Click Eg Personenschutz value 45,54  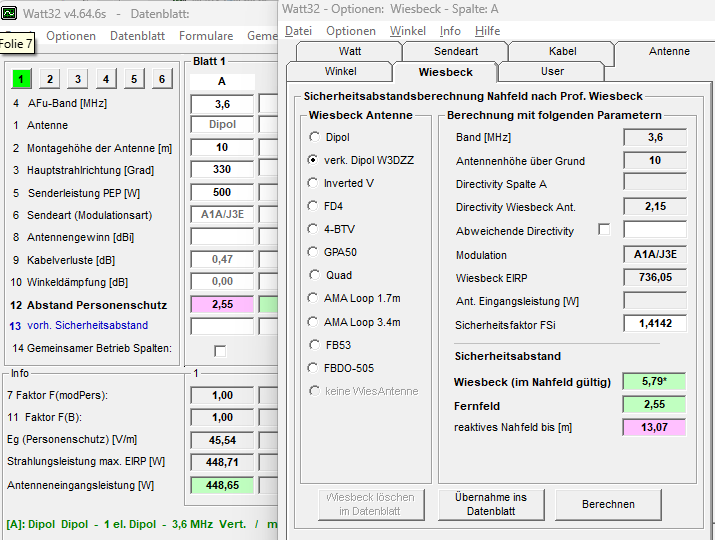pyautogui.click(x=222, y=440)
